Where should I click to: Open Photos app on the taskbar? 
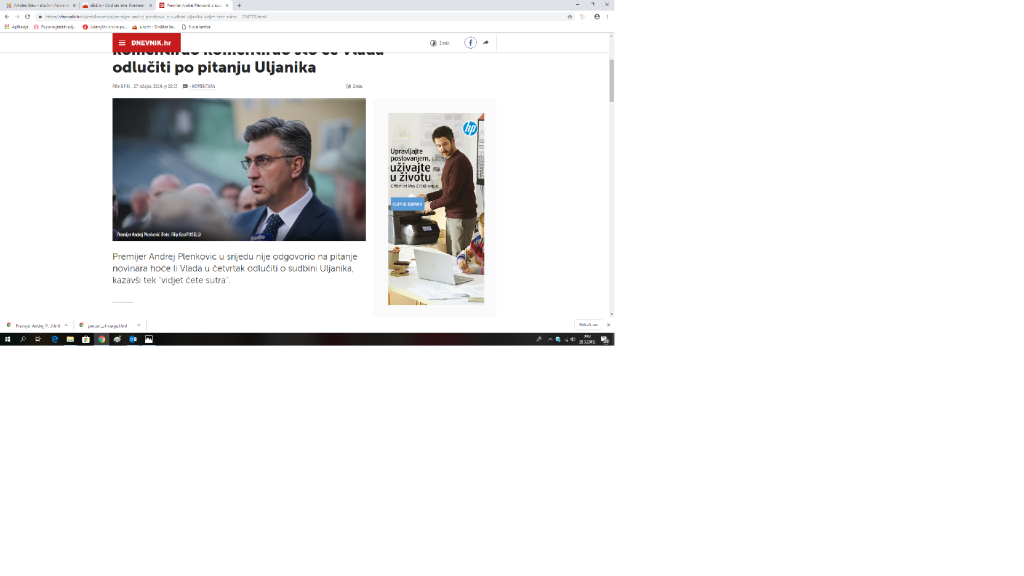[149, 340]
